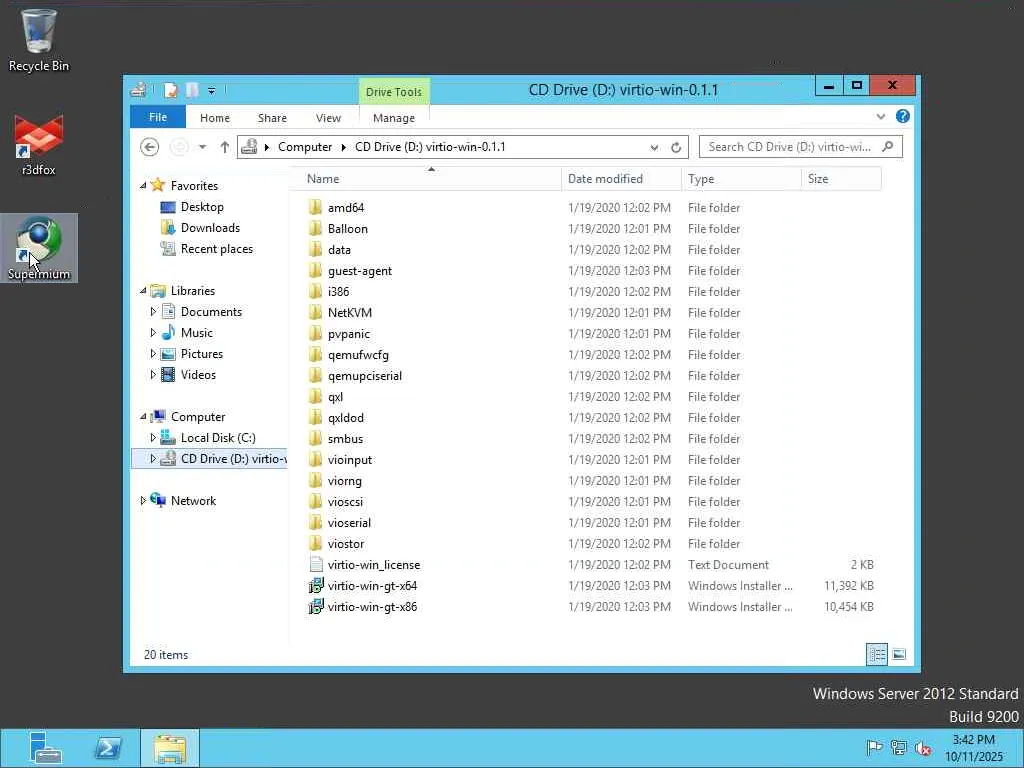The width and height of the screenshot is (1024, 768).
Task: Select the virtio-win-gt-x64 installer icon
Action: [x=316, y=586]
